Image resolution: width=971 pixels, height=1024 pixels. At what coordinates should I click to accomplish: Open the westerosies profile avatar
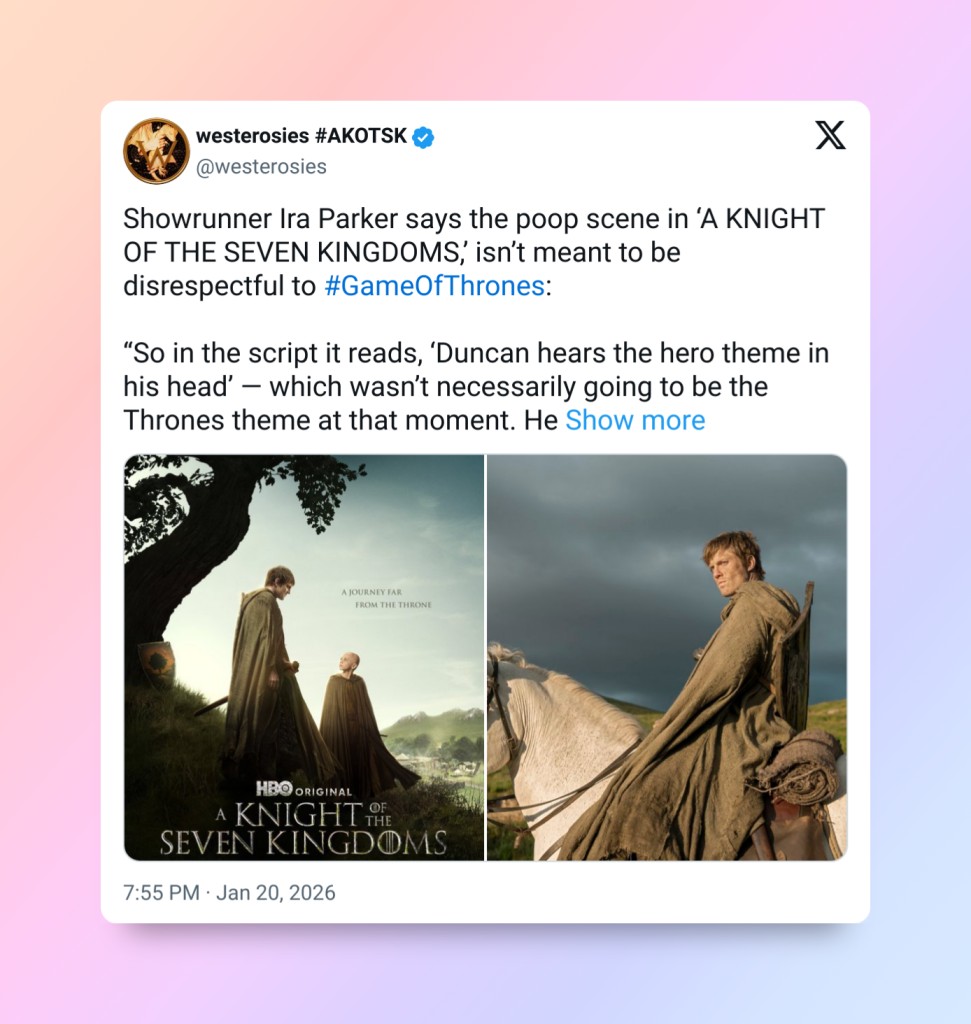tap(156, 151)
